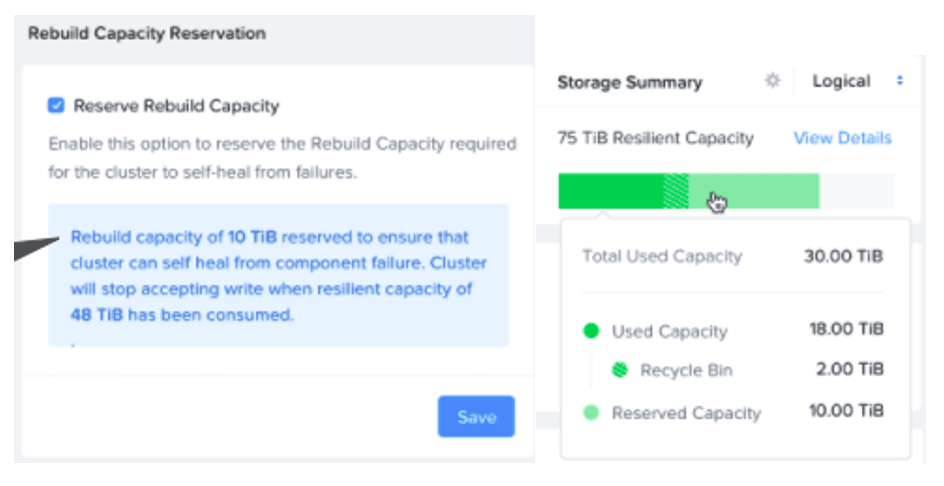Click the grey free portion of capacity bar
Viewport: 944px width, 486px height.
(856, 192)
